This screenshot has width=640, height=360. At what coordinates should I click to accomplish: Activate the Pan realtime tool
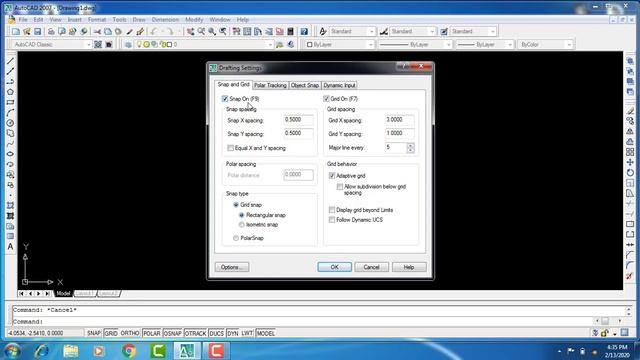tap(191, 31)
